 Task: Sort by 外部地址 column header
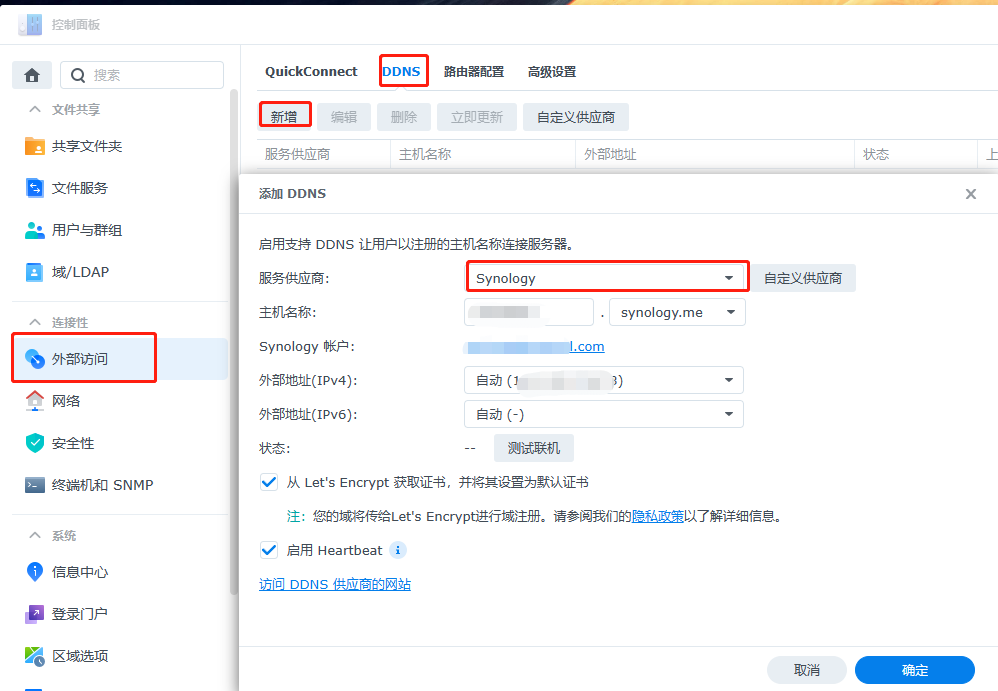715,154
